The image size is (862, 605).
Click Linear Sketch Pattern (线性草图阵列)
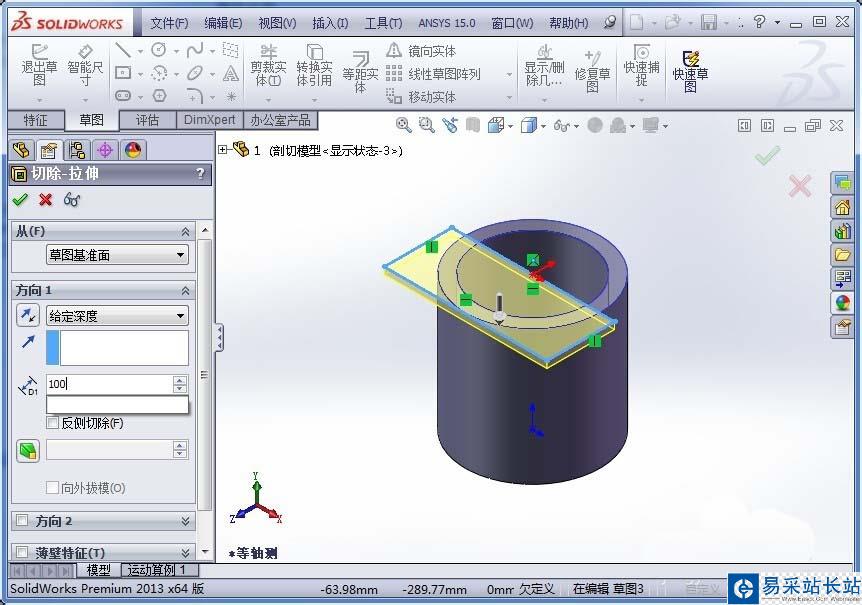tap(433, 74)
